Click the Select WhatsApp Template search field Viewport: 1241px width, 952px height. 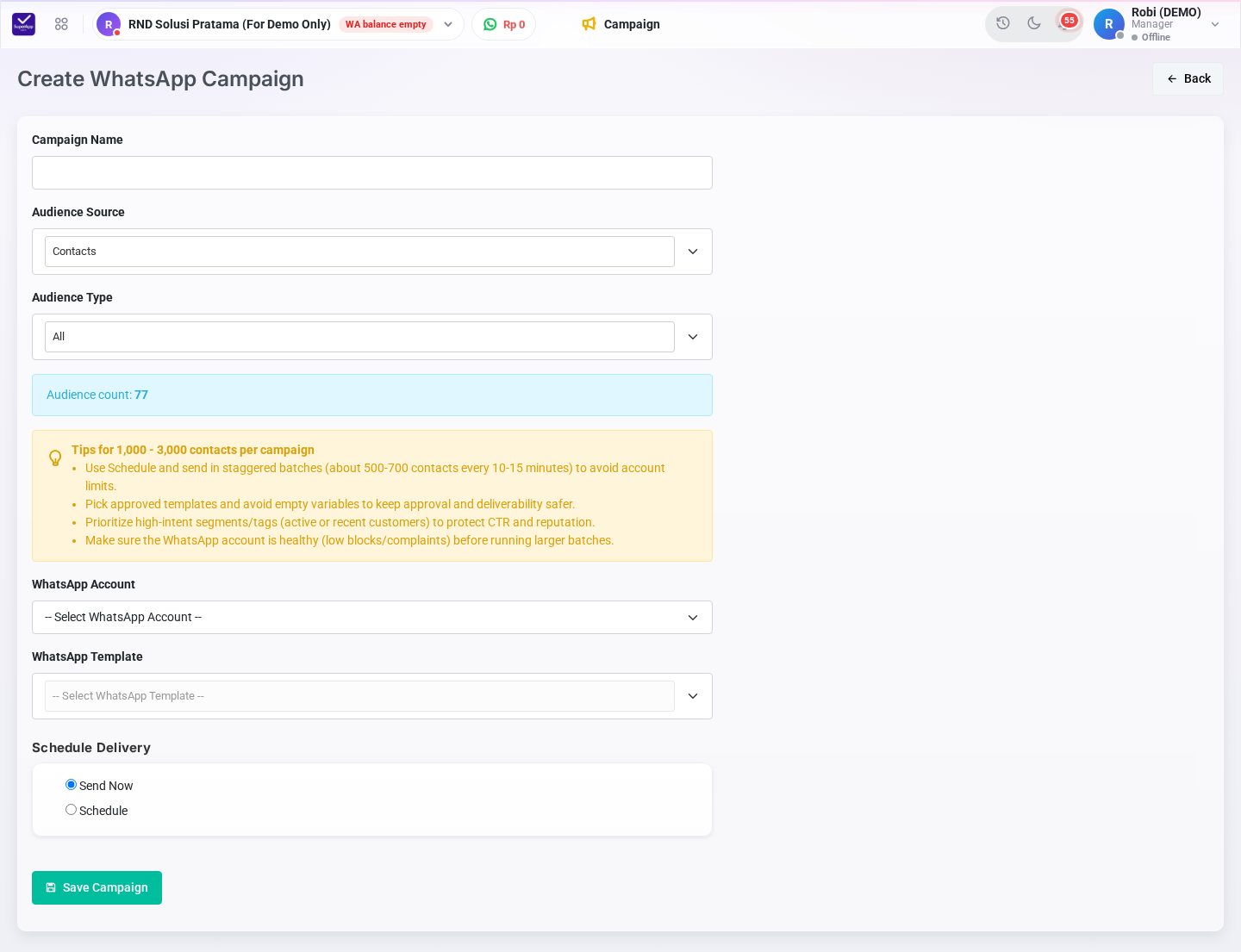[359, 696]
